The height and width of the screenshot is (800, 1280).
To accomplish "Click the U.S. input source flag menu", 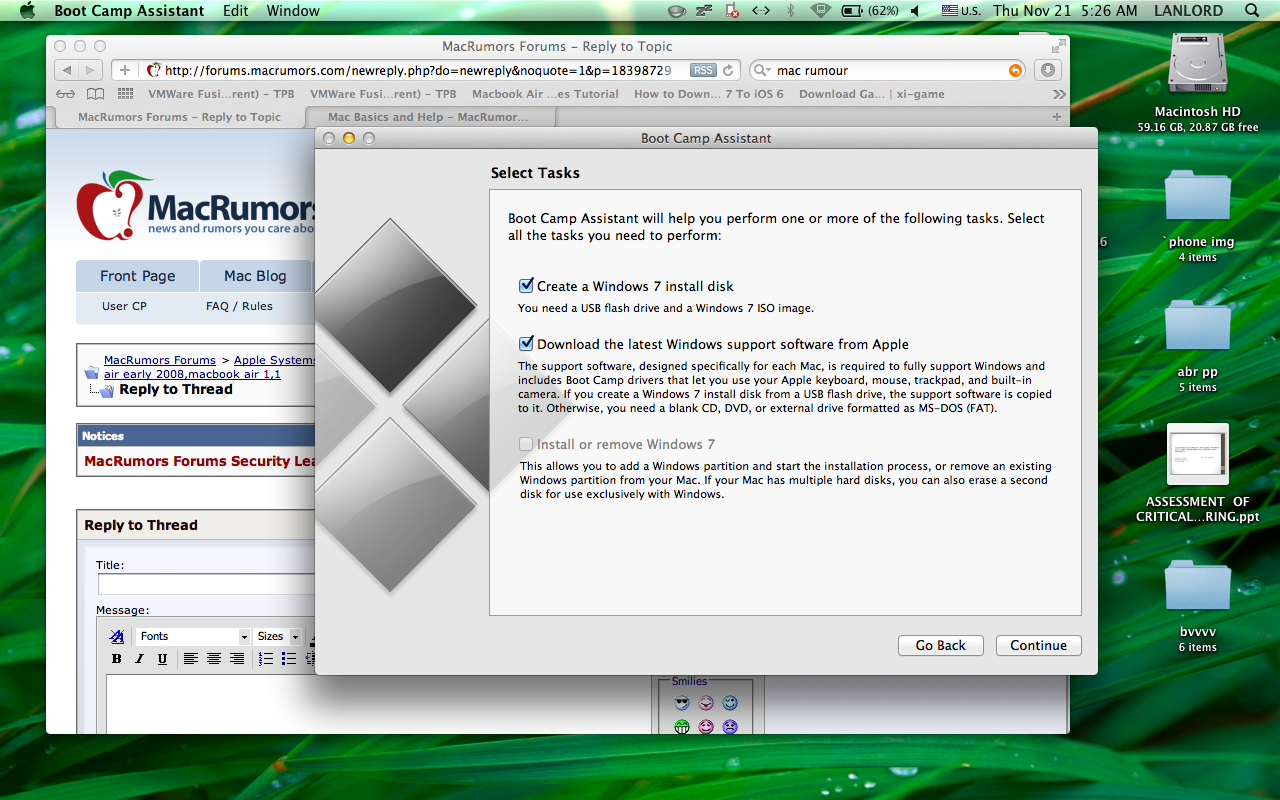I will 961,11.
